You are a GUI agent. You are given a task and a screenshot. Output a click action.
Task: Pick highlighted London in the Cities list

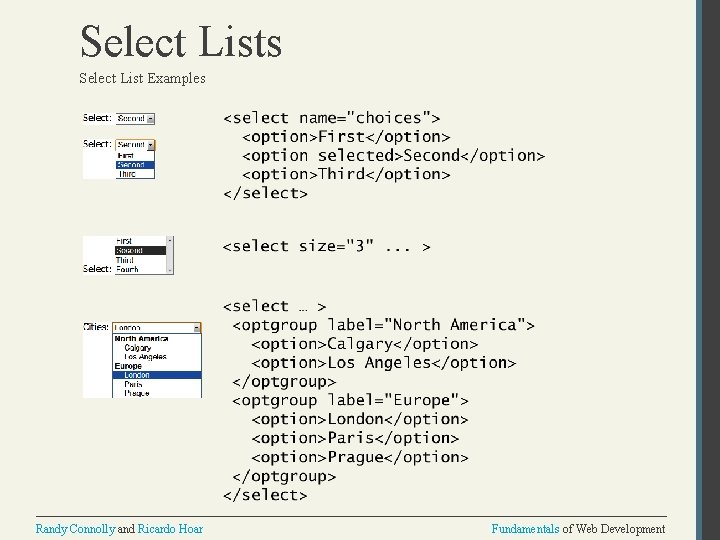157,375
